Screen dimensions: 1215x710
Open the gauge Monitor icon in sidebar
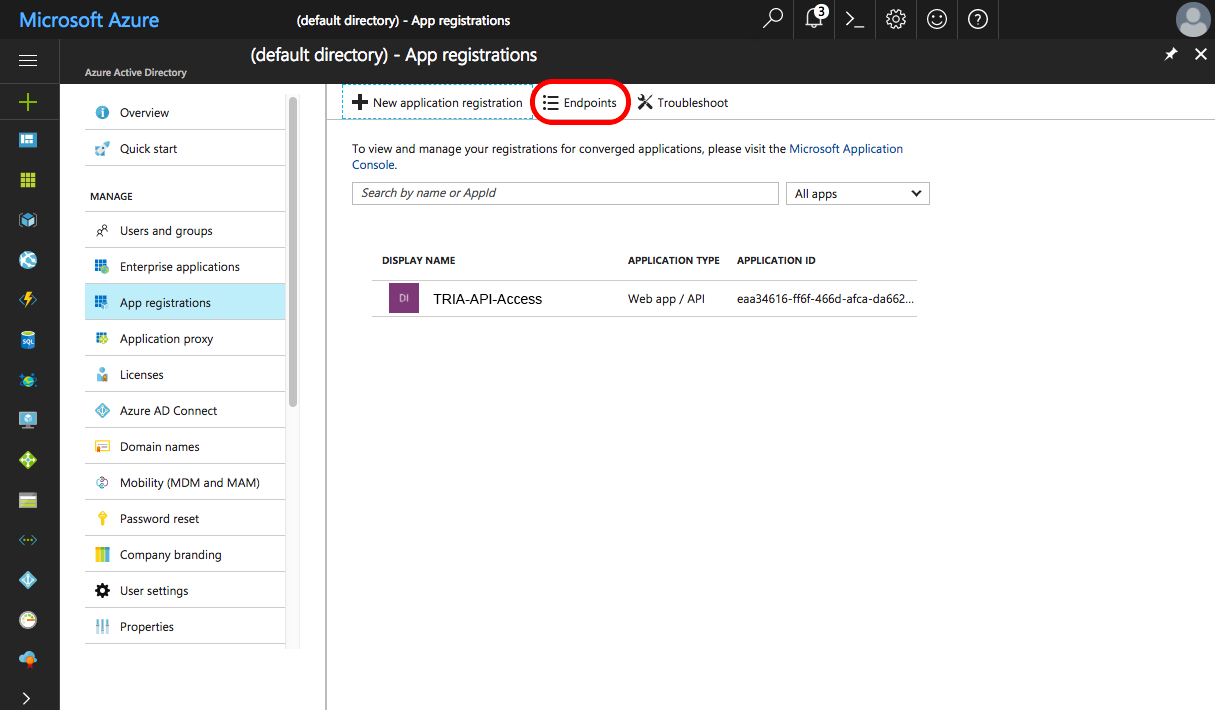click(x=28, y=620)
